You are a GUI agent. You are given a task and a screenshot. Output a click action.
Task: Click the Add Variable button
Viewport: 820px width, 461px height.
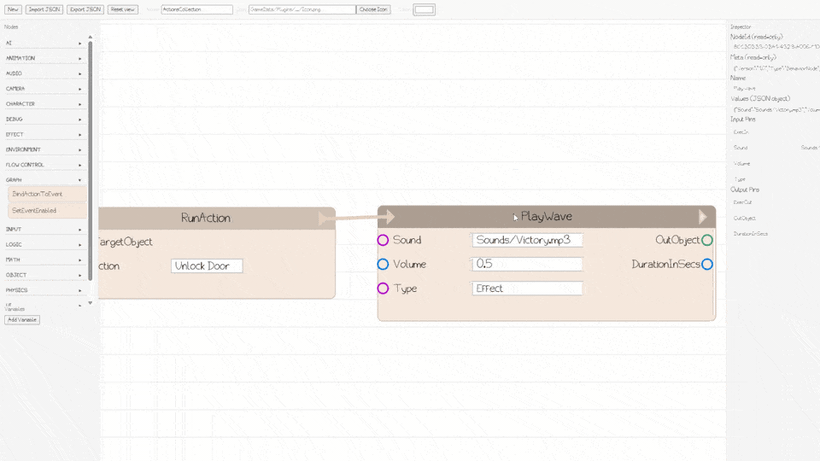click(21, 319)
